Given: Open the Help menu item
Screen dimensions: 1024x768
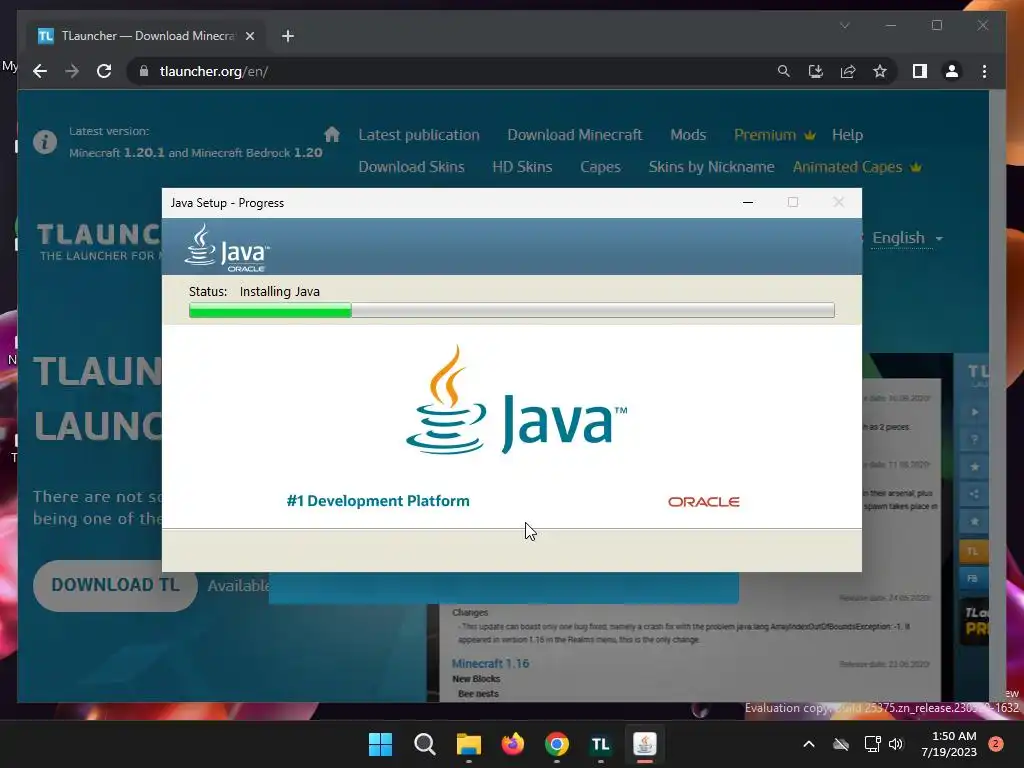Looking at the screenshot, I should pyautogui.click(x=848, y=135).
